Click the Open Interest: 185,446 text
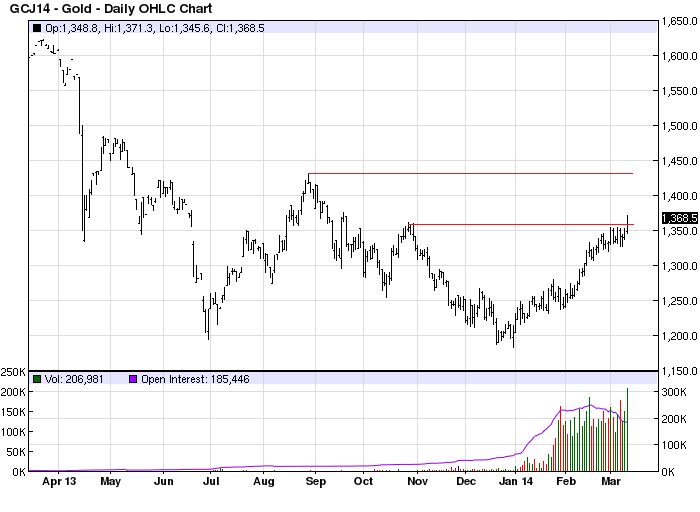This screenshot has height=512, width=700. click(195, 379)
